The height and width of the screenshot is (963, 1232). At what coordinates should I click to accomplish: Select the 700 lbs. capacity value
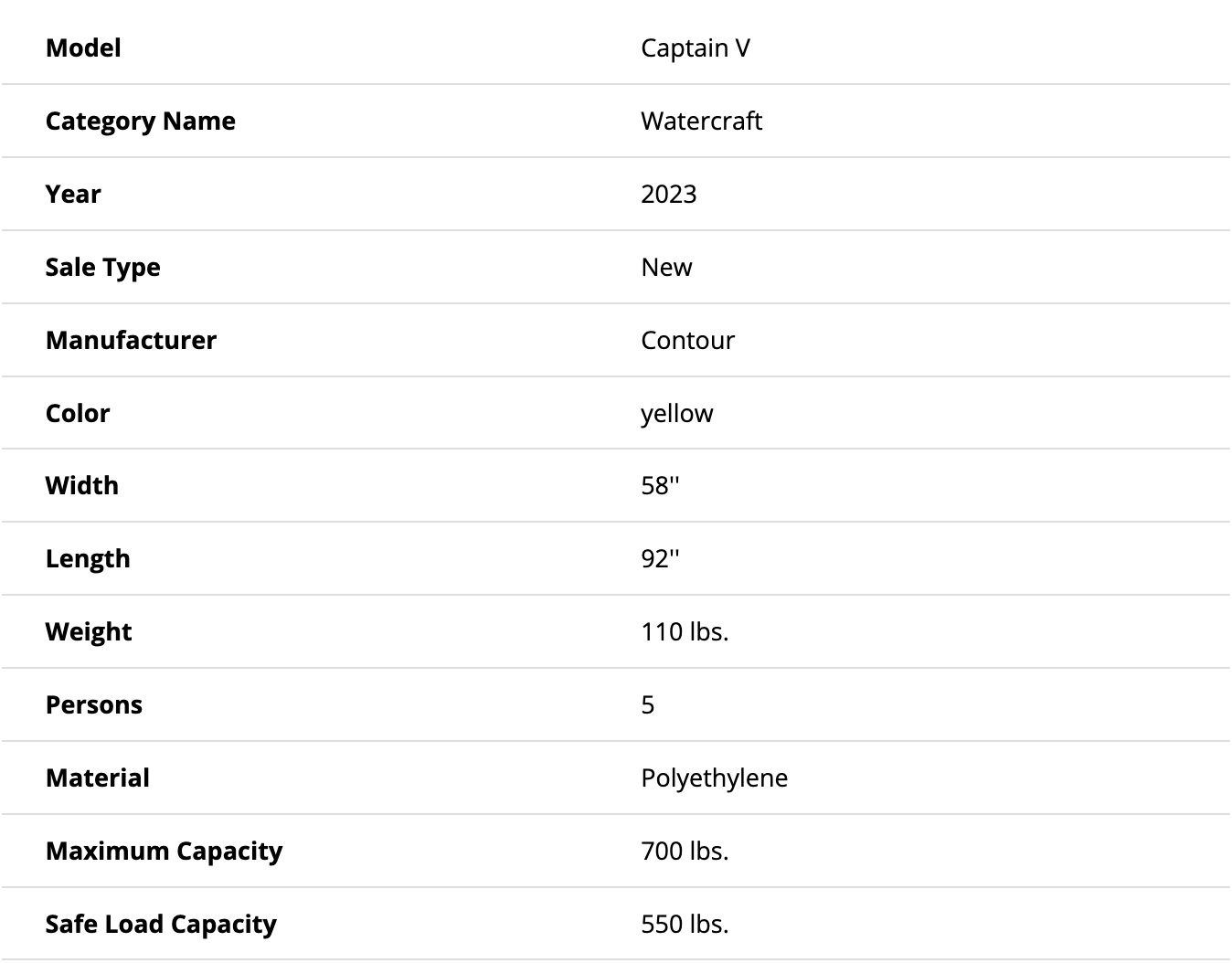[685, 851]
